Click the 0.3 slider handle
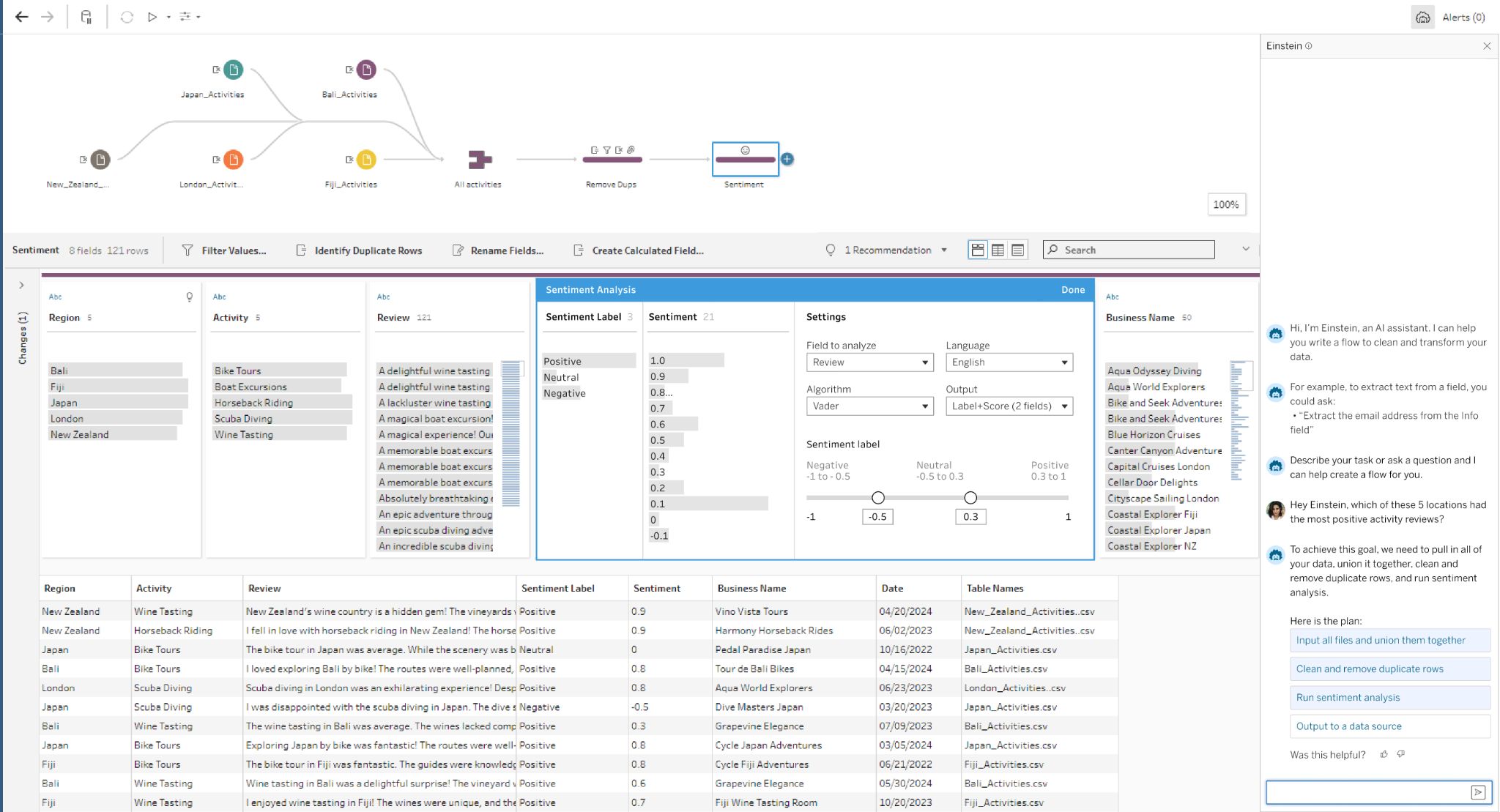This screenshot has height=812, width=1500. coord(970,498)
